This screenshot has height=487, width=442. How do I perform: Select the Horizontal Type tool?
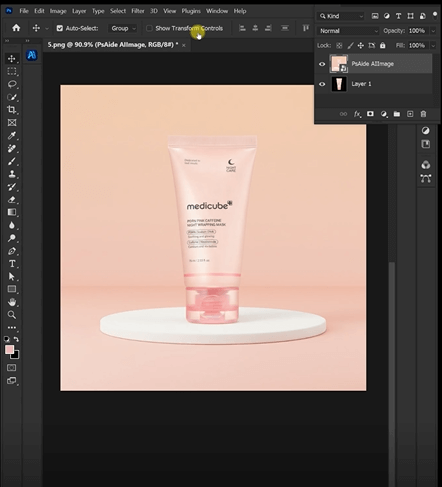(x=12, y=264)
